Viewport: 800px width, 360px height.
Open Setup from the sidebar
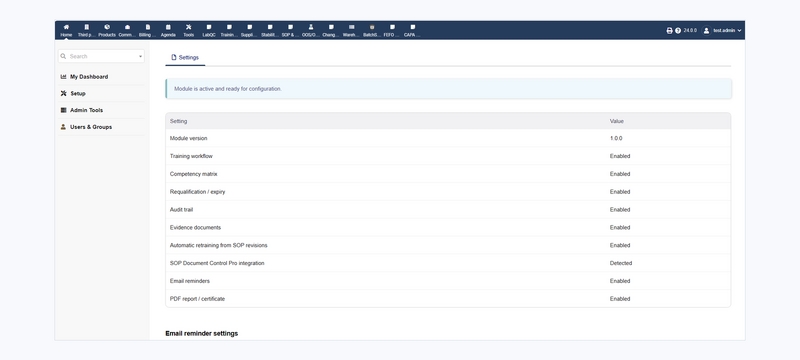click(78, 93)
